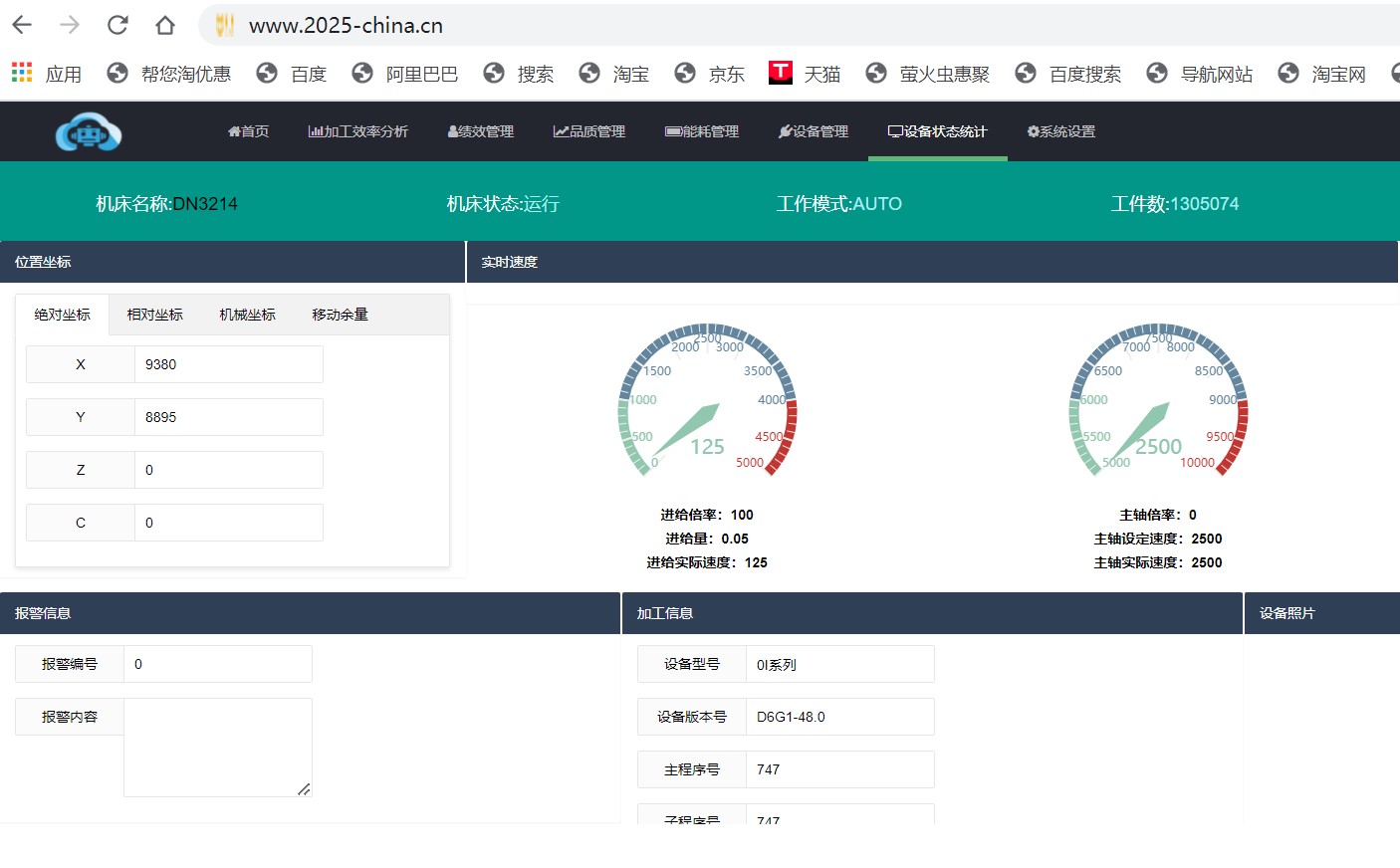1400x868 pixels.
Task: Click the 实时速度 panel header
Action: tap(932, 262)
